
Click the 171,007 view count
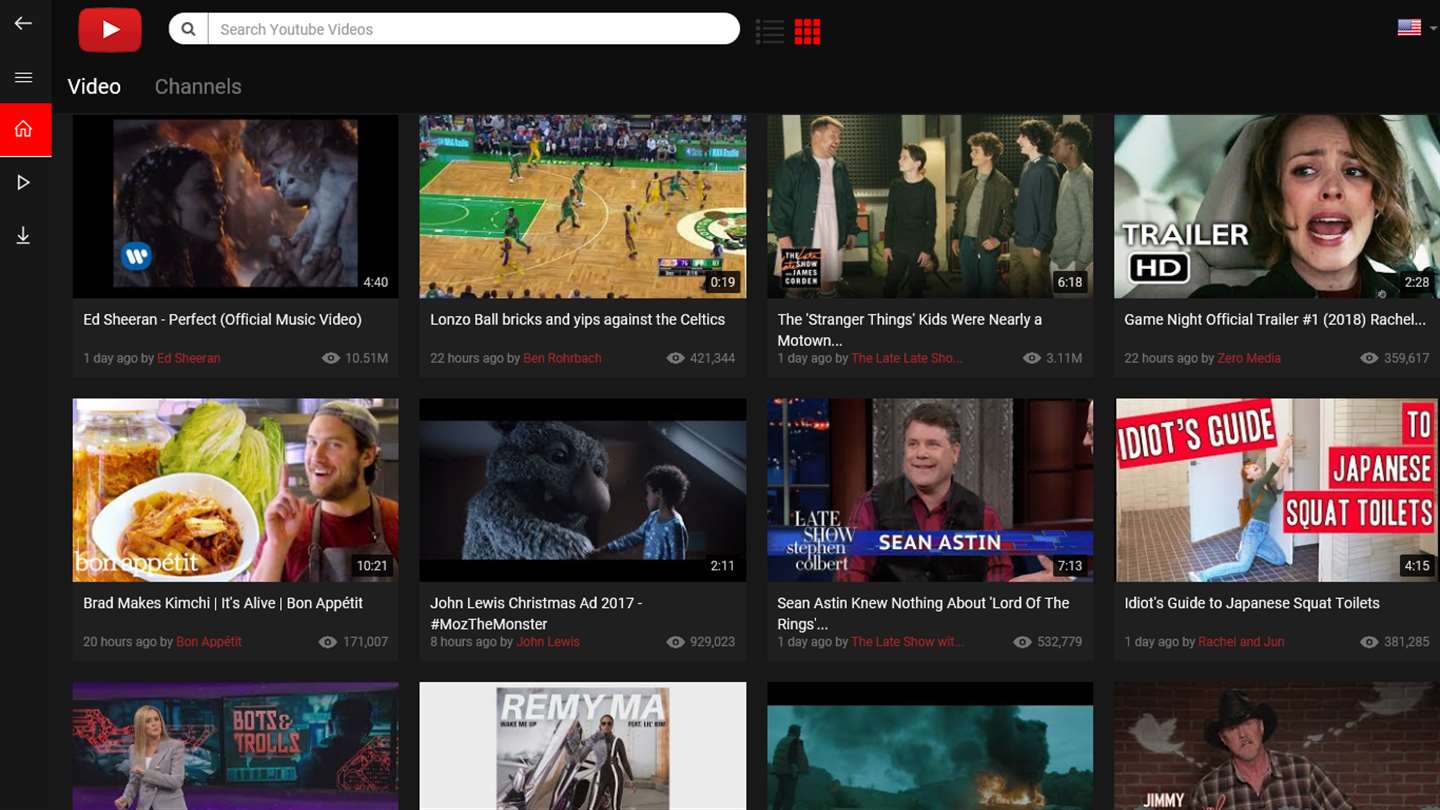(x=365, y=642)
